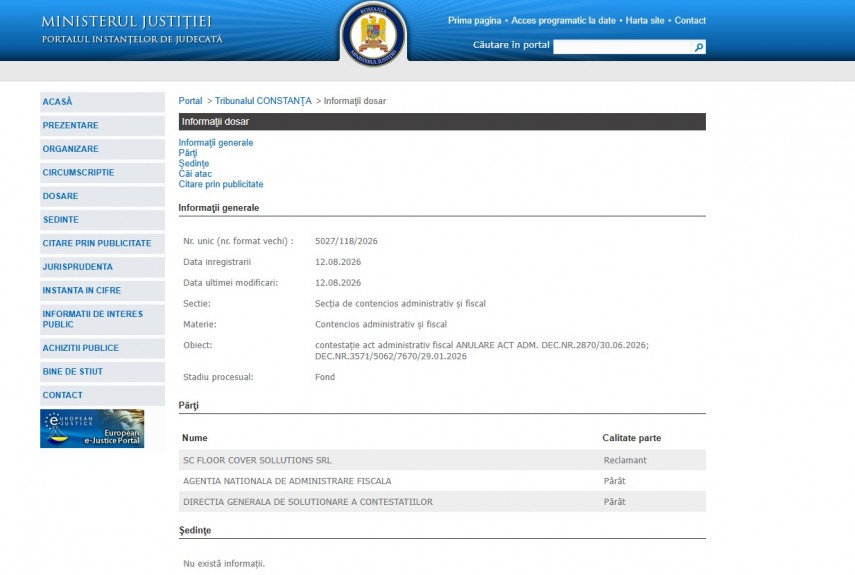Open the ACASĂ sidebar item
Image resolution: width=855 pixels, height=575 pixels.
coord(102,102)
